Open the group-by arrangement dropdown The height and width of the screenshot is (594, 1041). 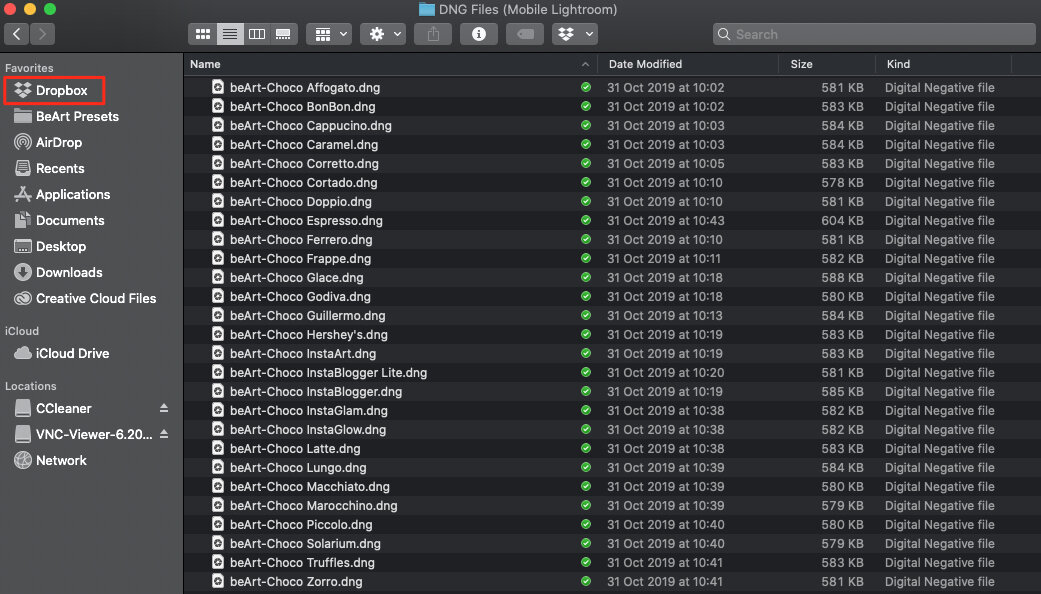point(329,34)
